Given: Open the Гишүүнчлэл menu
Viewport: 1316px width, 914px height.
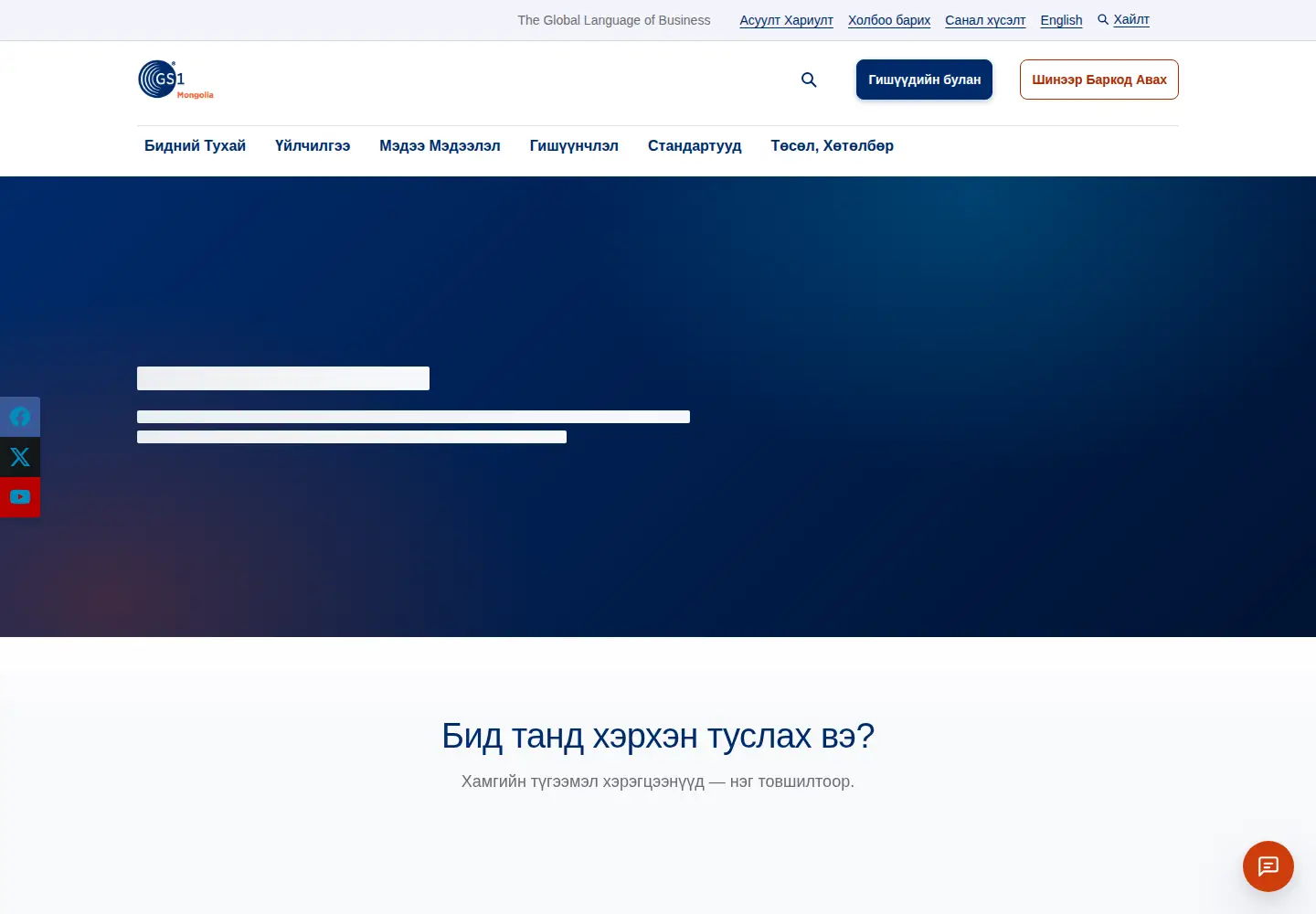Looking at the screenshot, I should pyautogui.click(x=574, y=145).
